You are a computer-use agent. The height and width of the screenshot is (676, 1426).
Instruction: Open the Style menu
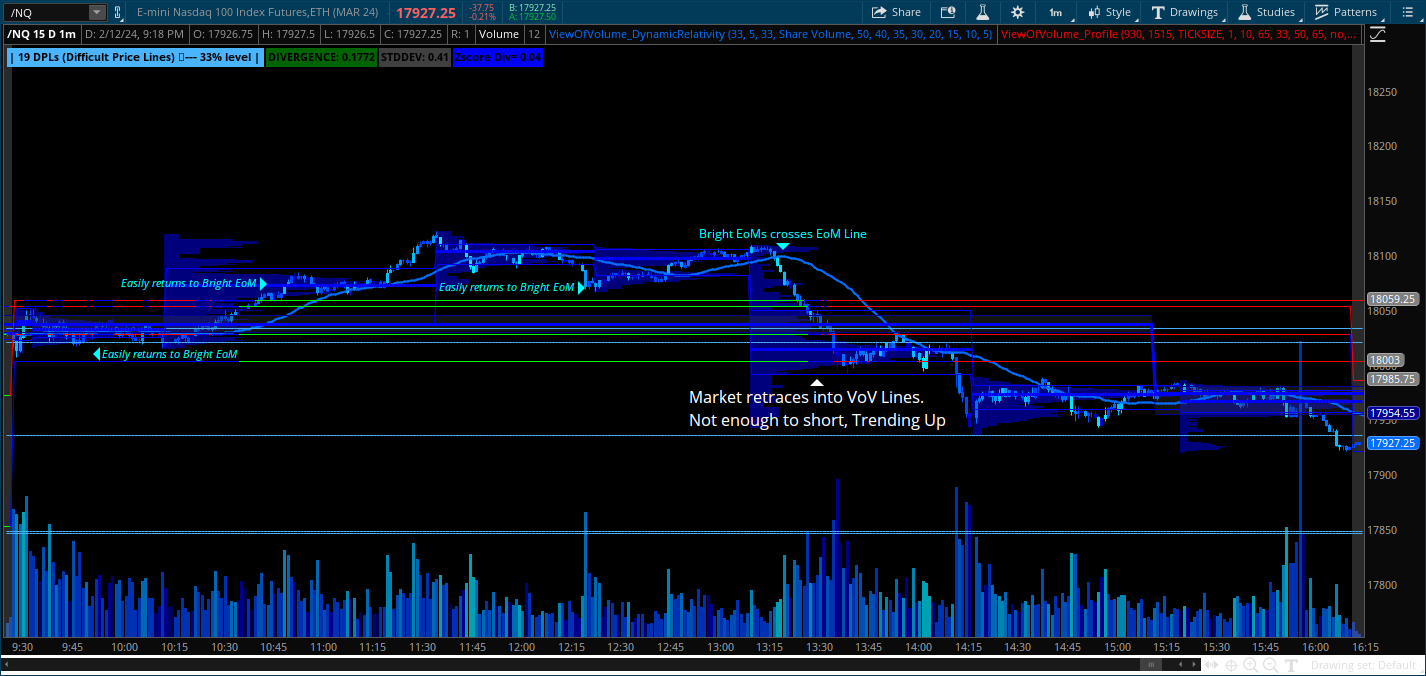pos(1109,12)
